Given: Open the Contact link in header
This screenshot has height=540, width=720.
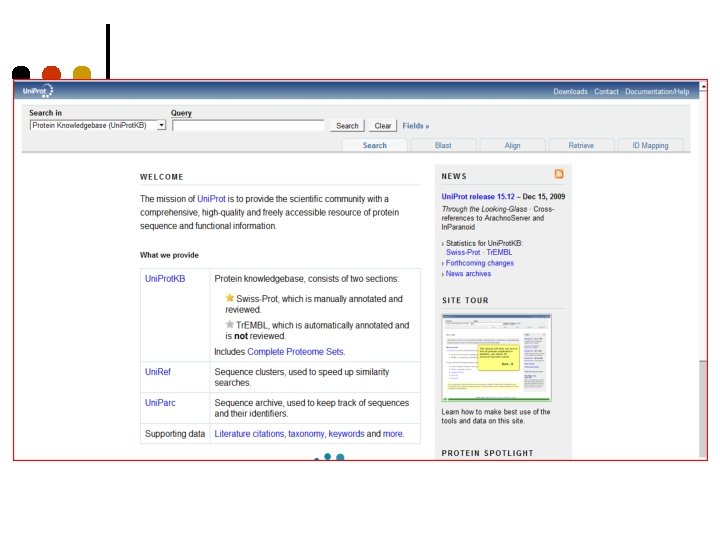Looking at the screenshot, I should 606,91.
